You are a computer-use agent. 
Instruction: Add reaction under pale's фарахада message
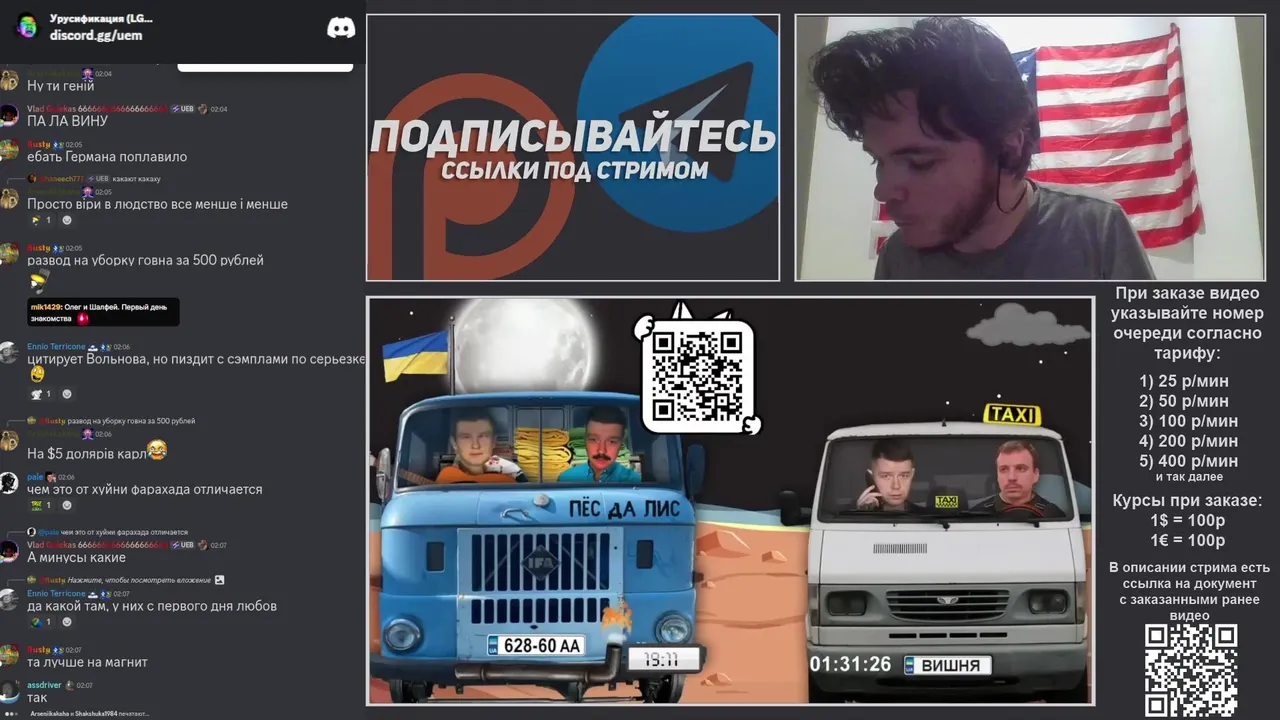[x=67, y=506]
